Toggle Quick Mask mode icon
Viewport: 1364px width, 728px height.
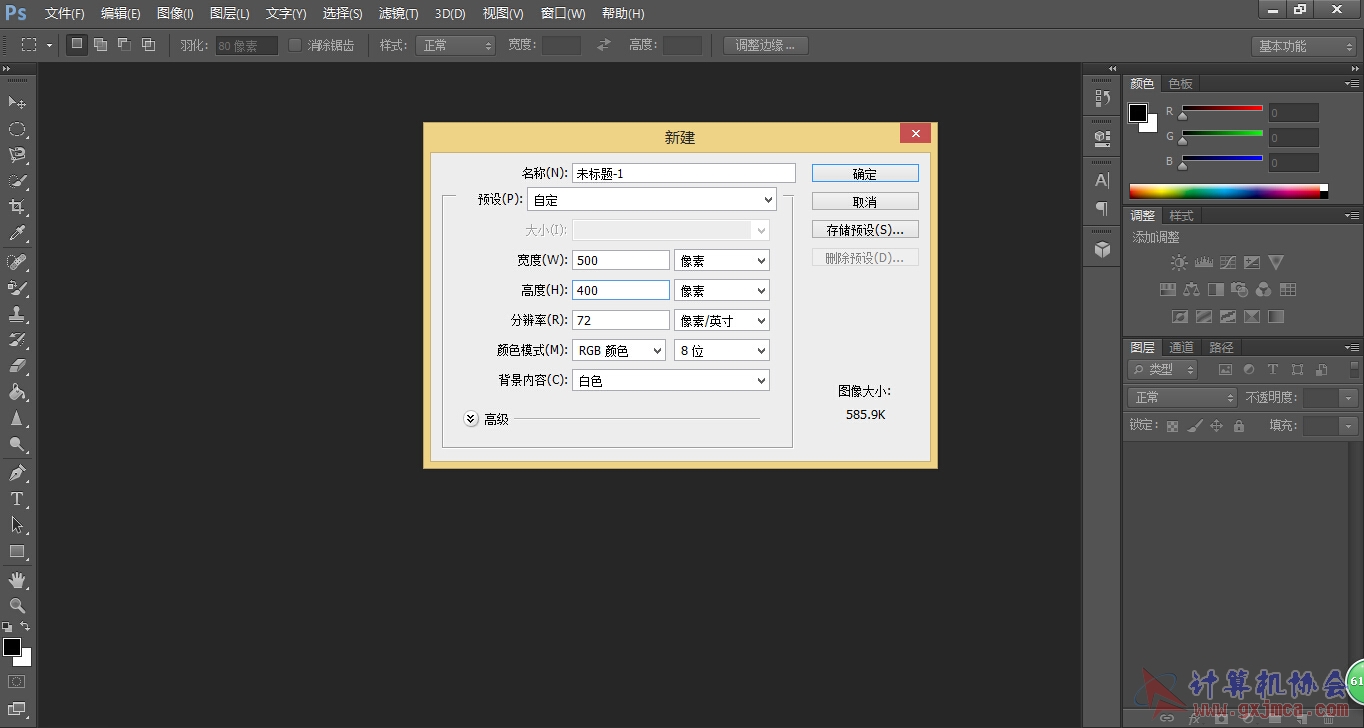(x=17, y=682)
